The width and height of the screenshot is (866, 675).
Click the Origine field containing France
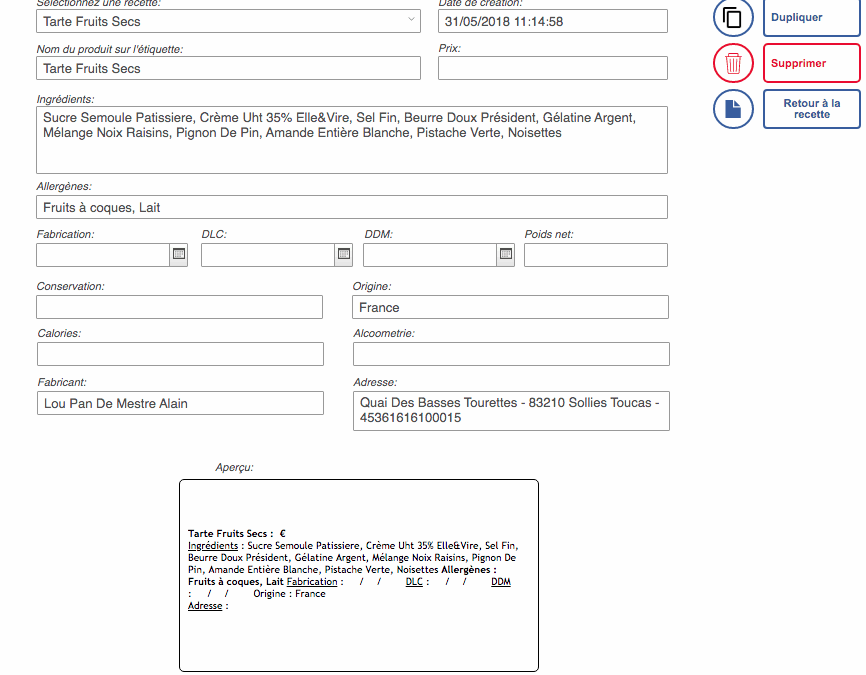point(510,307)
